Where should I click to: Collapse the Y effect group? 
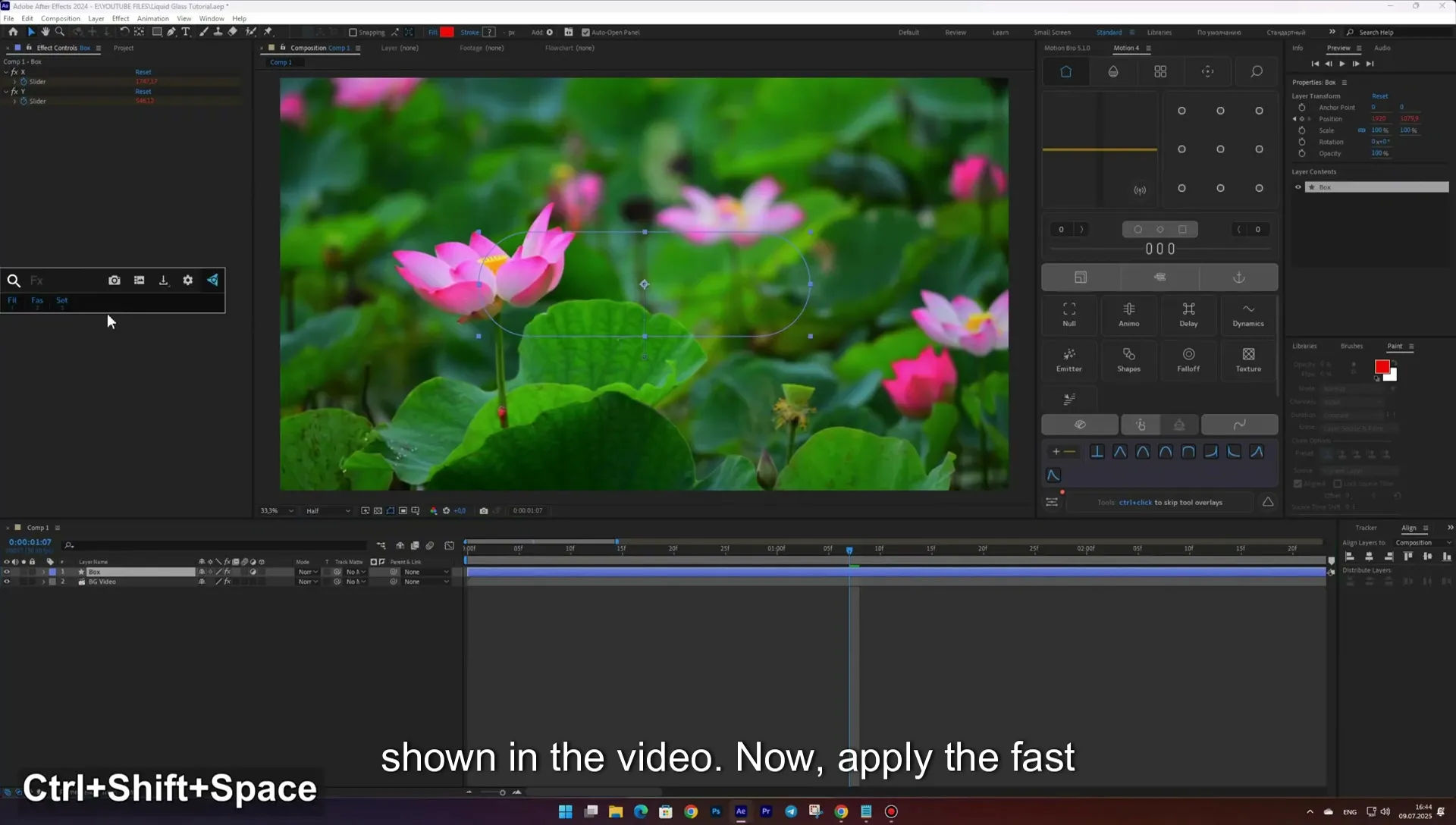6,92
